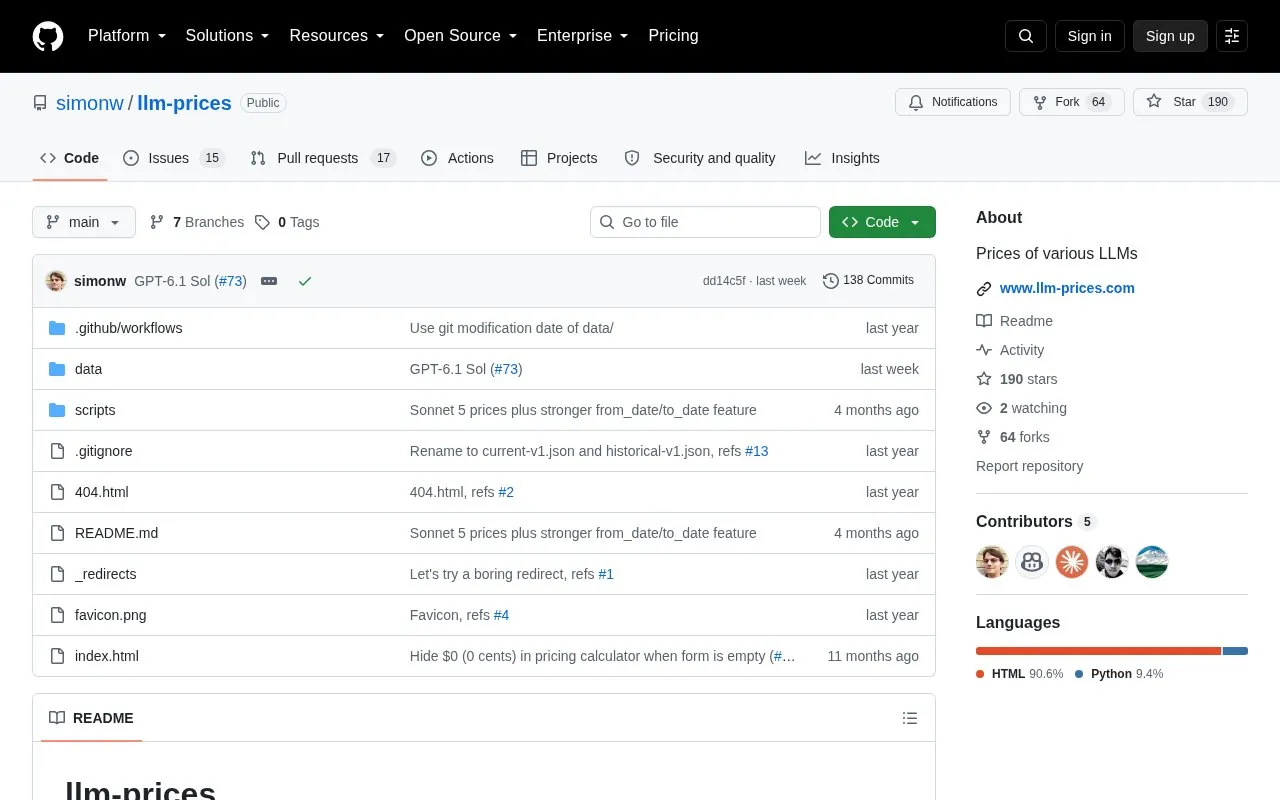
Task: Click the Go to file search field
Action: click(x=705, y=222)
